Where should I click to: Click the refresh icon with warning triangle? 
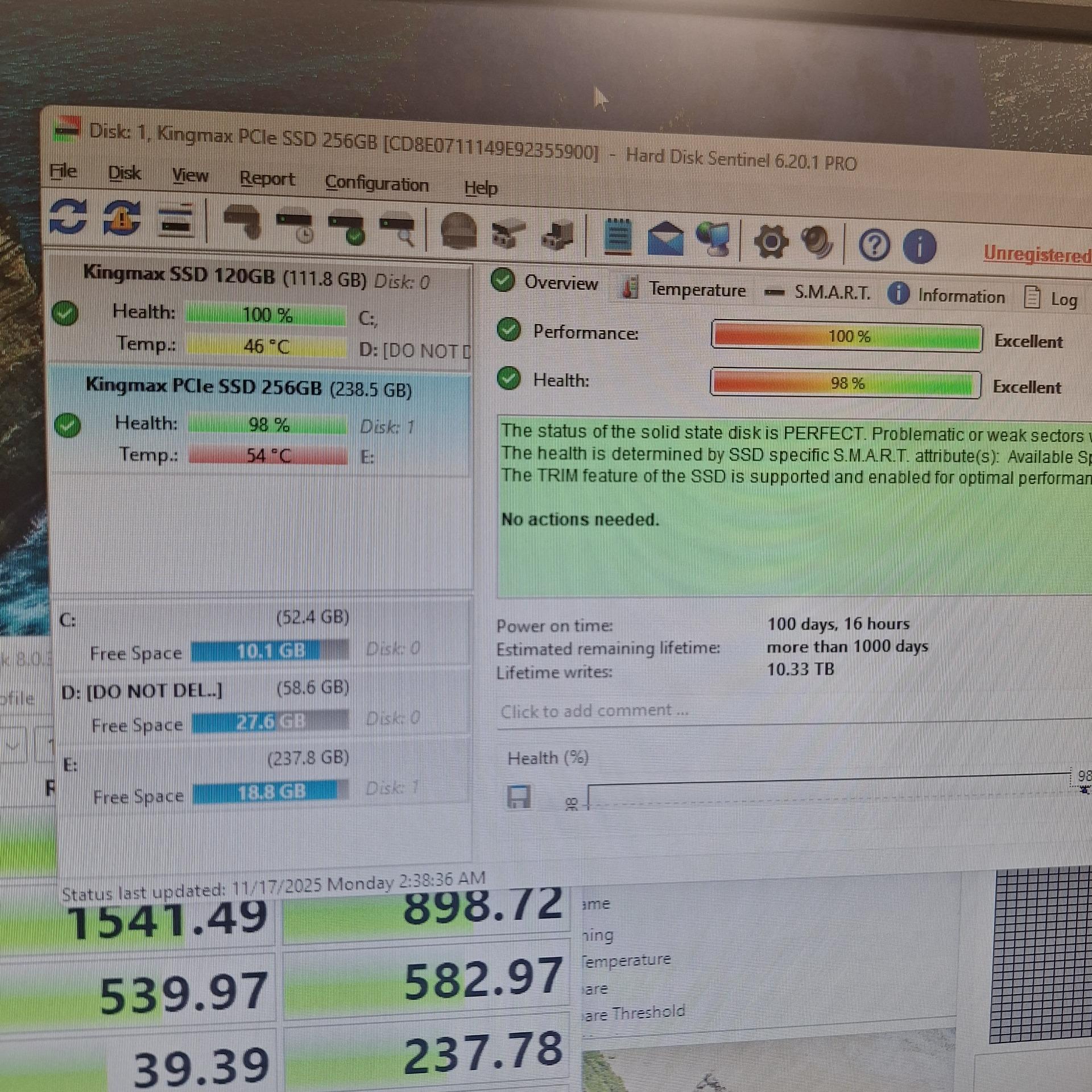tap(122, 218)
